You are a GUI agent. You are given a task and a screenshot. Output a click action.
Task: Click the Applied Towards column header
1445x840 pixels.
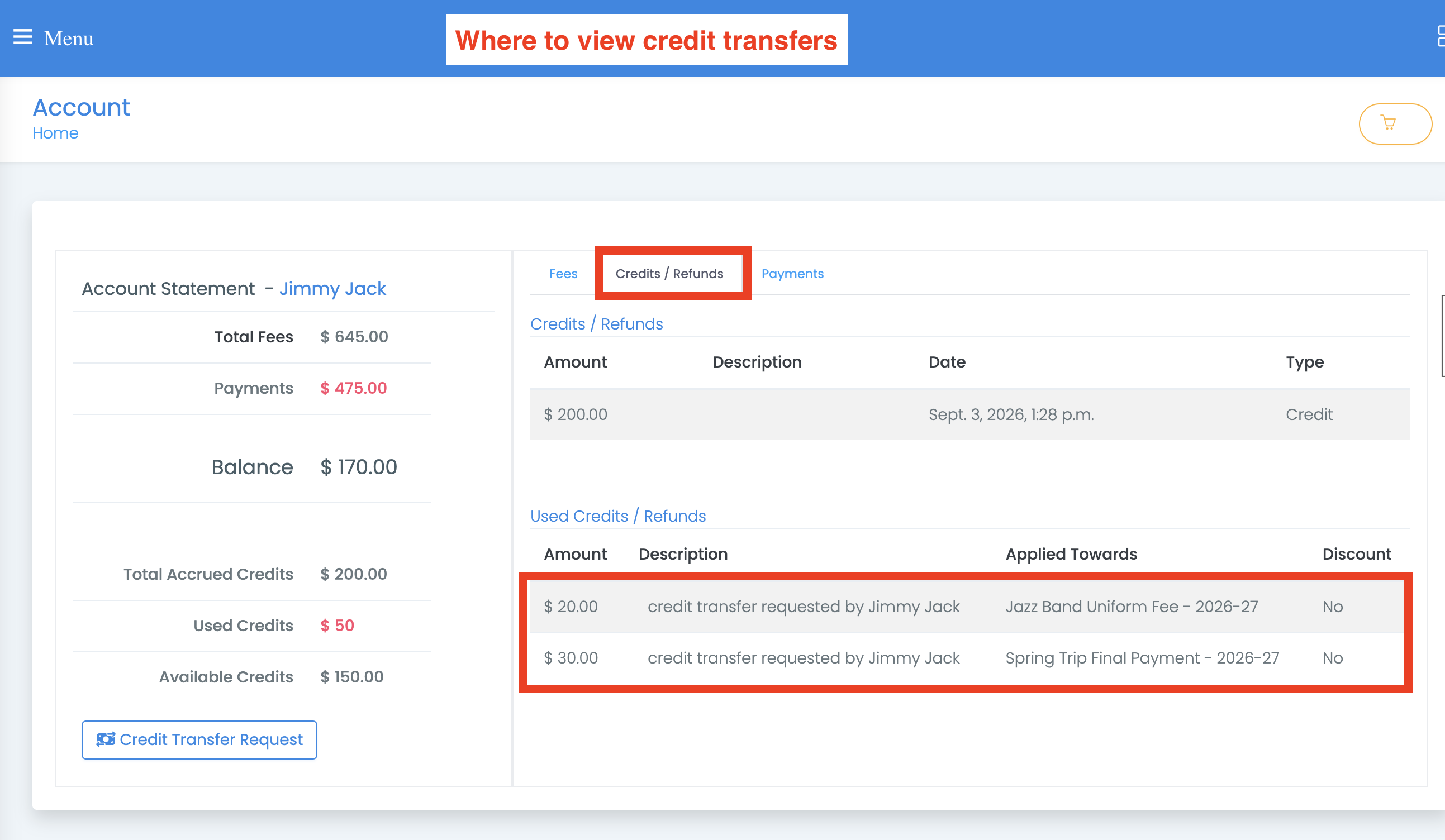tap(1071, 554)
